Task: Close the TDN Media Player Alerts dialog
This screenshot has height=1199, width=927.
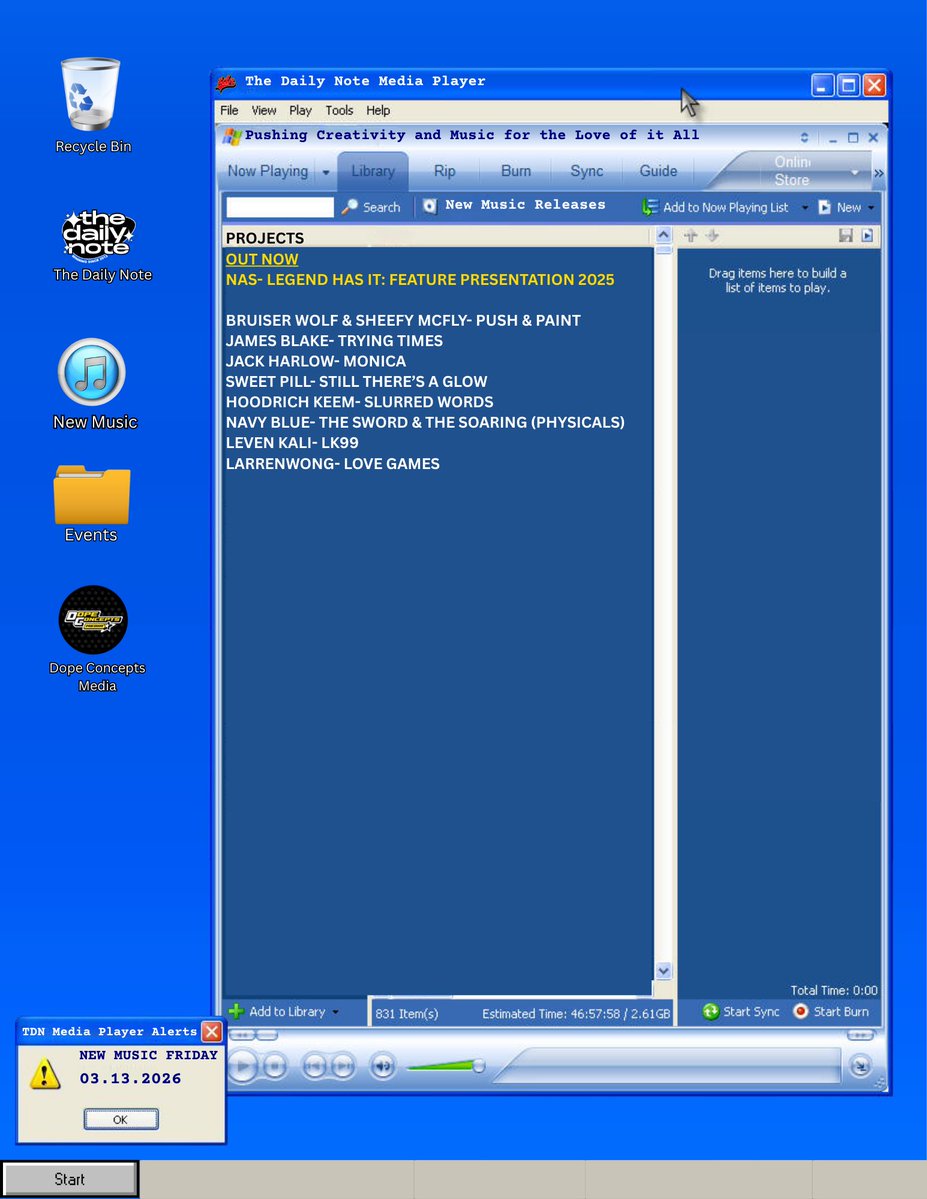Action: [212, 1032]
